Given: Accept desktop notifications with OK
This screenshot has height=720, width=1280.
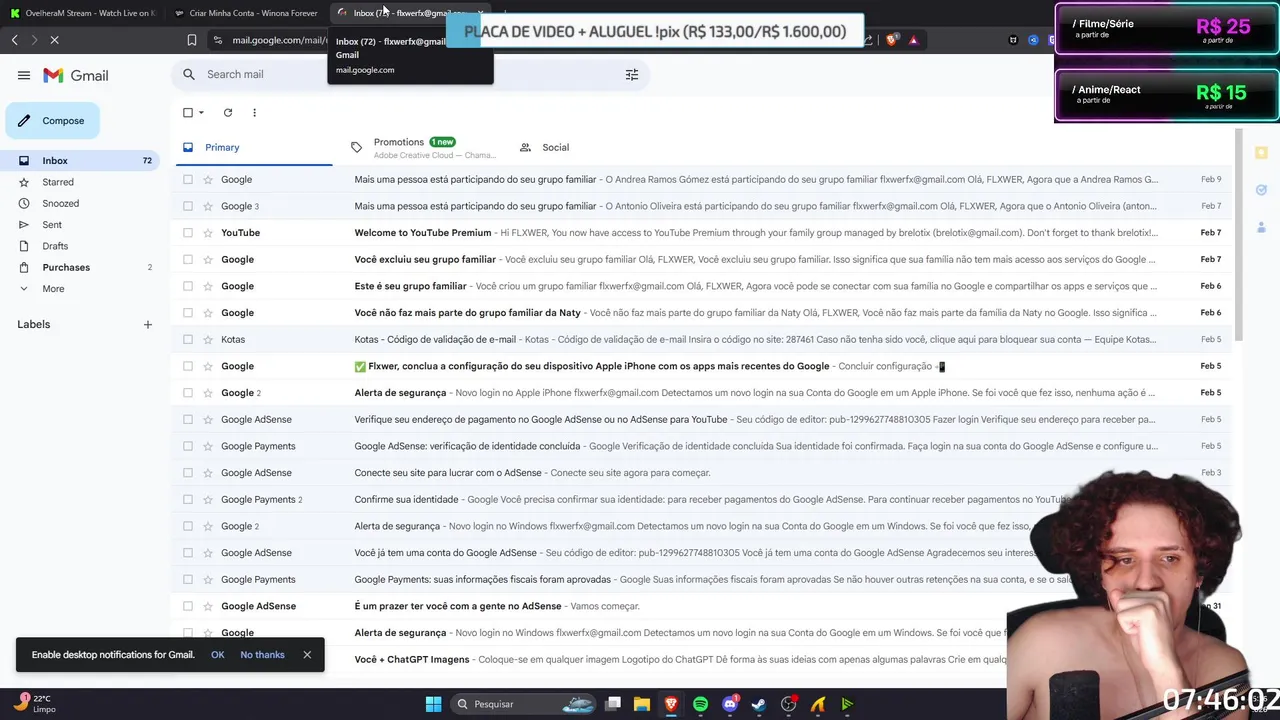Looking at the screenshot, I should (x=218, y=655).
